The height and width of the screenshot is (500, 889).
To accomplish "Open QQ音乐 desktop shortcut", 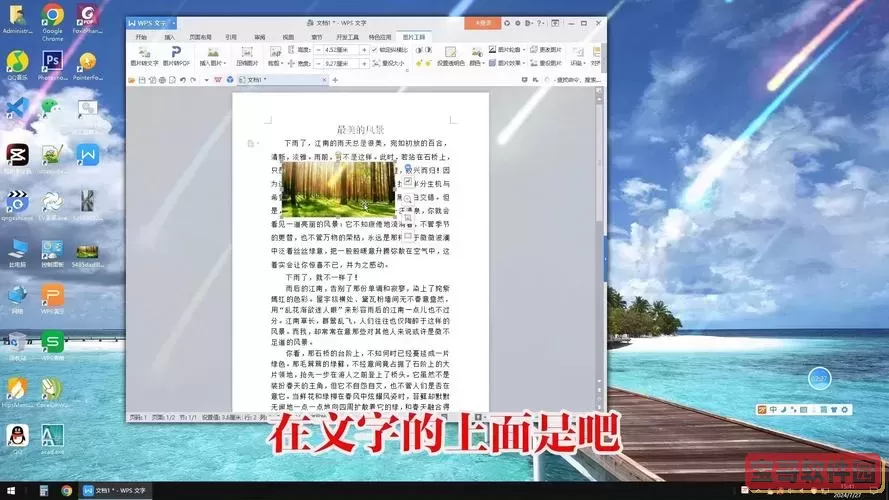I will pos(18,65).
